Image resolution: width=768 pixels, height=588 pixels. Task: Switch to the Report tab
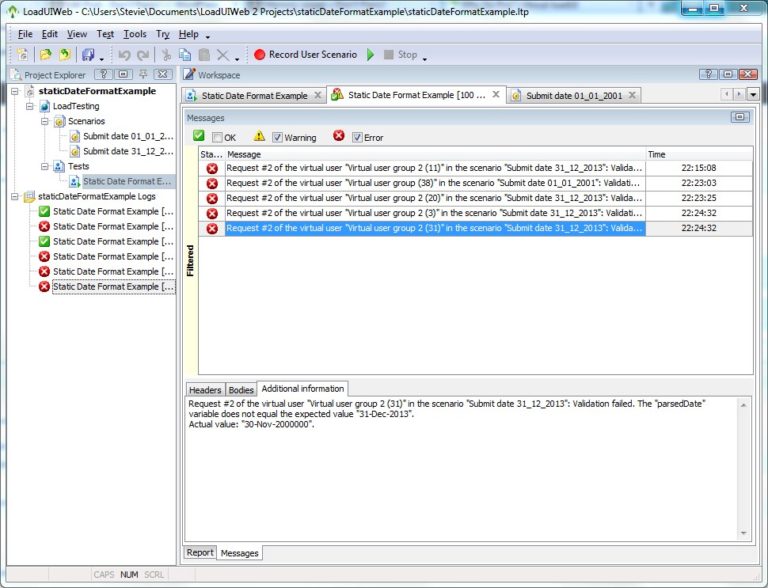[x=200, y=552]
